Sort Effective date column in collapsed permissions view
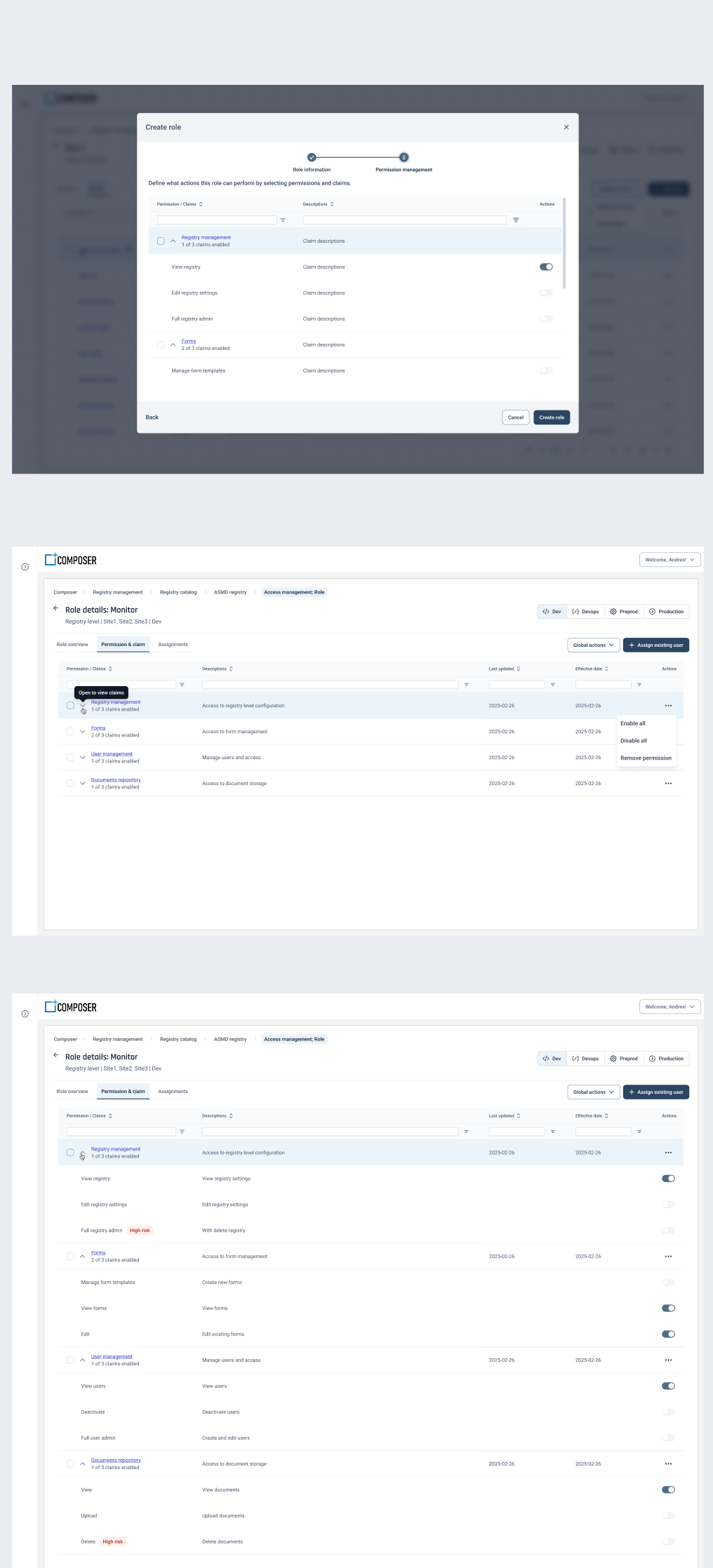This screenshot has height=1568, width=713. [606, 669]
